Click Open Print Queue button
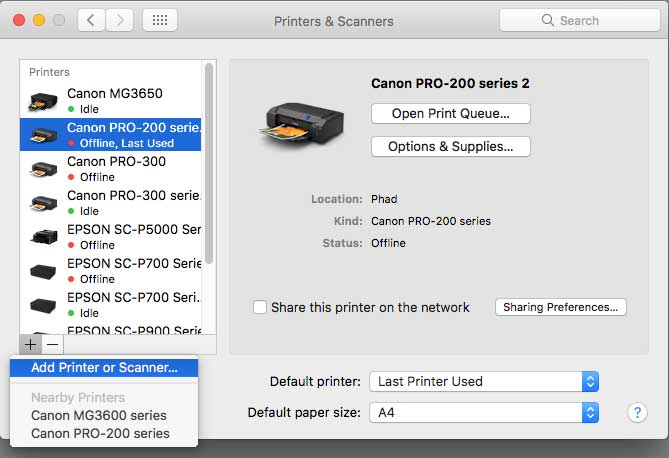Screen dimensions: 669x458 click(451, 114)
